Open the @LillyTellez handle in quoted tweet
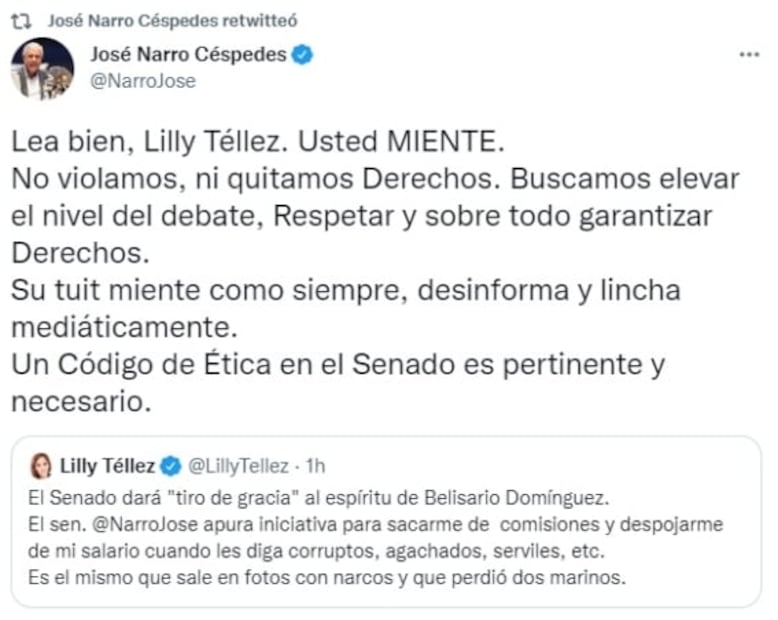Viewport: 778px width, 620px height. pos(238,466)
